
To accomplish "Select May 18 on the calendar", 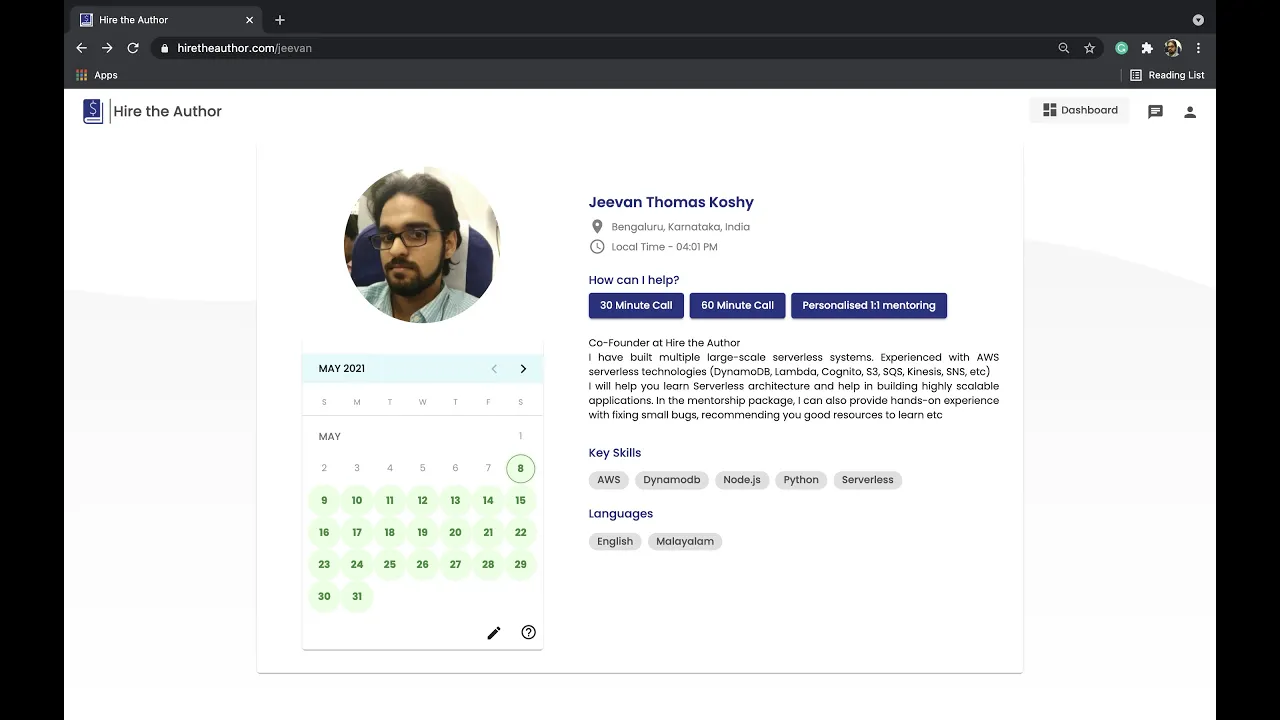I will [x=389, y=532].
